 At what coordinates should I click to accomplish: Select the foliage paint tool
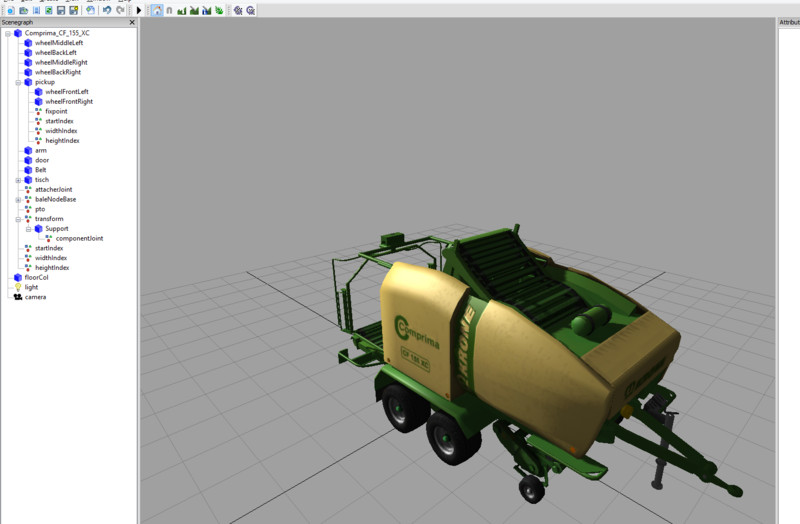point(219,10)
